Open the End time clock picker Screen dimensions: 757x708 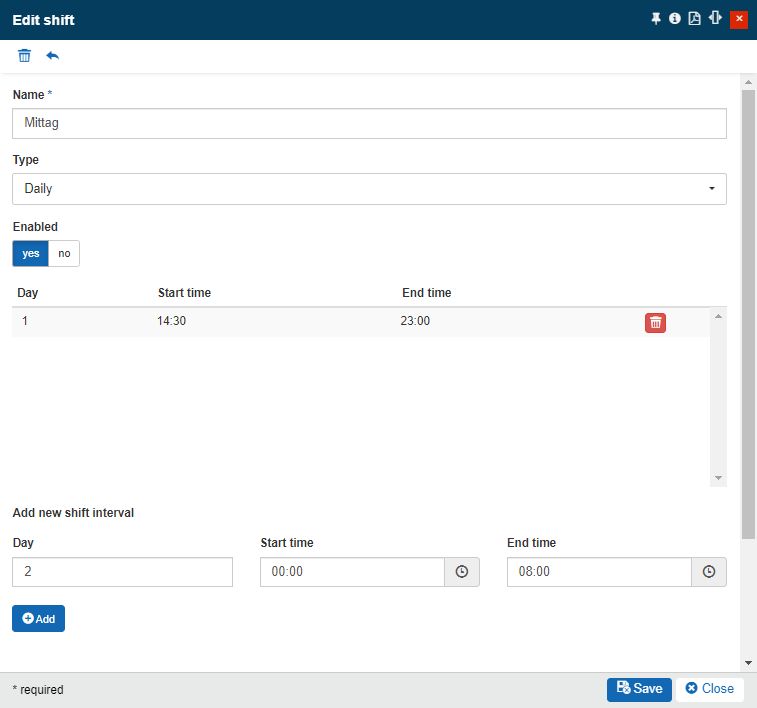709,572
